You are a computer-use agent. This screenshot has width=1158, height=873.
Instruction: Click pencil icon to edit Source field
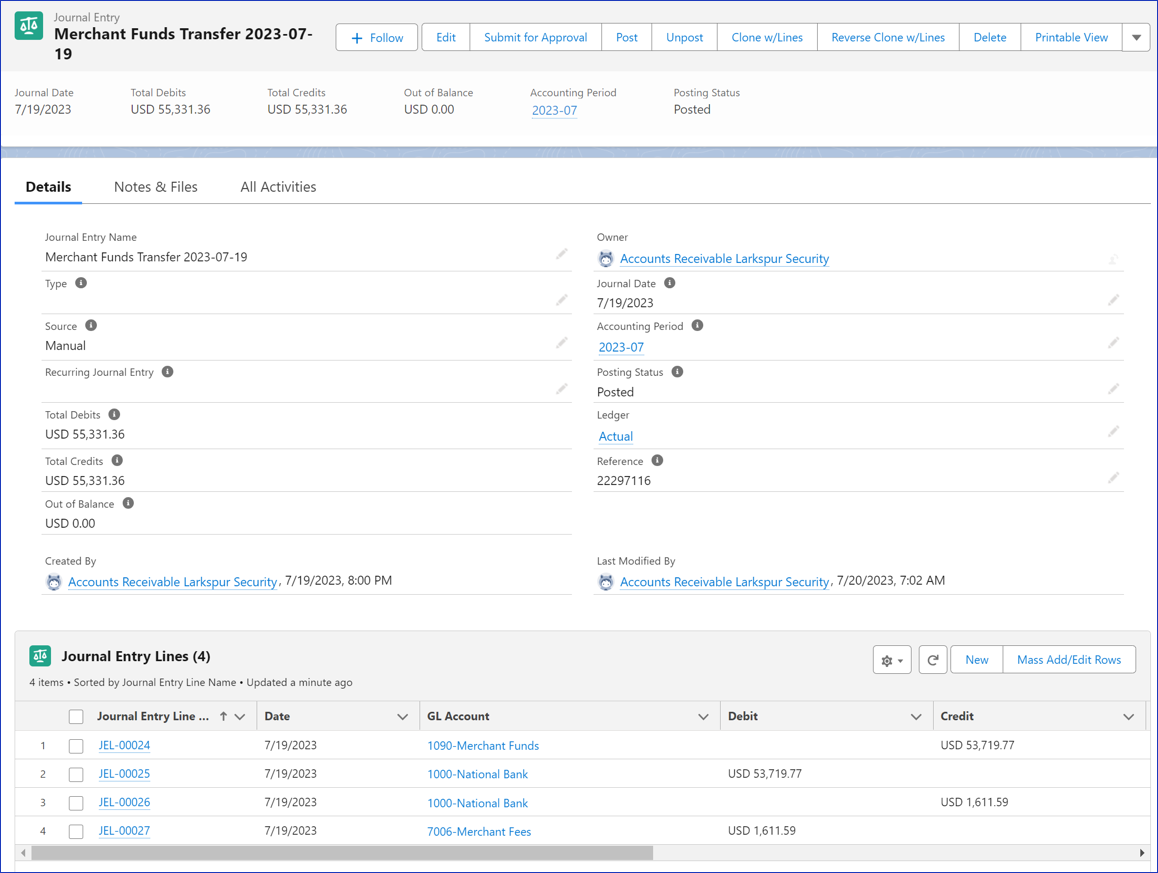[x=562, y=343]
